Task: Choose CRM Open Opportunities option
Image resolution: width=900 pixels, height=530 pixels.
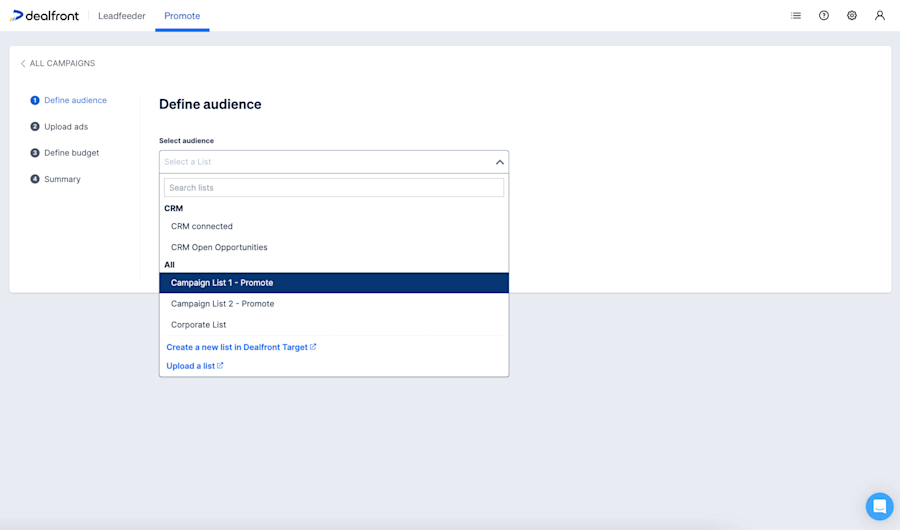Action: tap(334, 247)
